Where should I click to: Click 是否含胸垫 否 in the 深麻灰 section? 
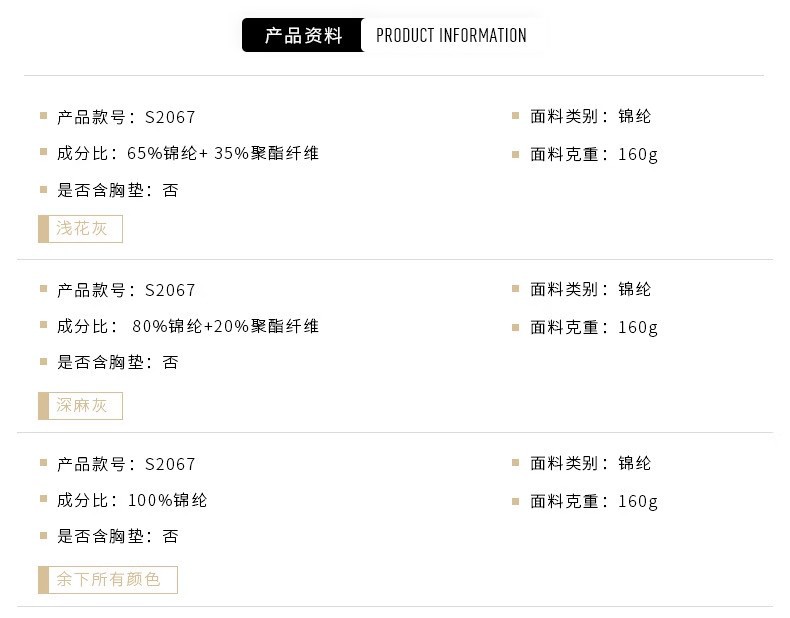[117, 362]
